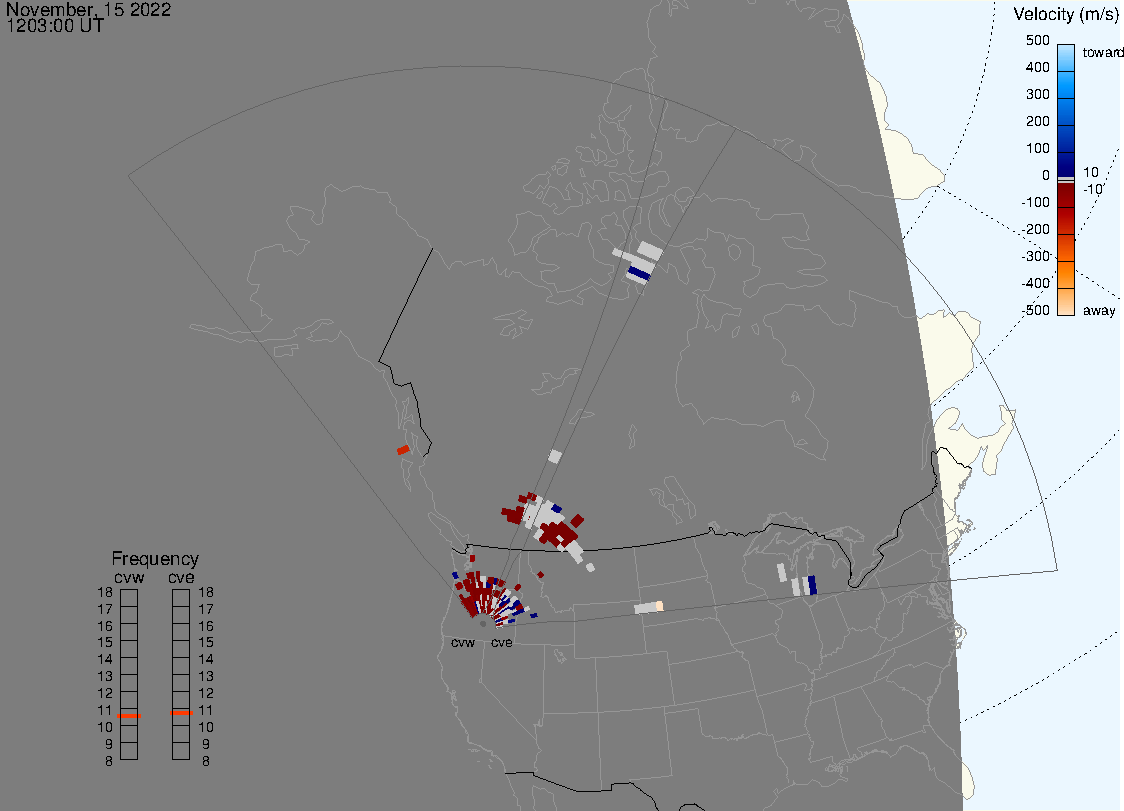Click the bottom cell of the cve frequency bar
The width and height of the screenshot is (1124, 811).
pyautogui.click(x=181, y=751)
